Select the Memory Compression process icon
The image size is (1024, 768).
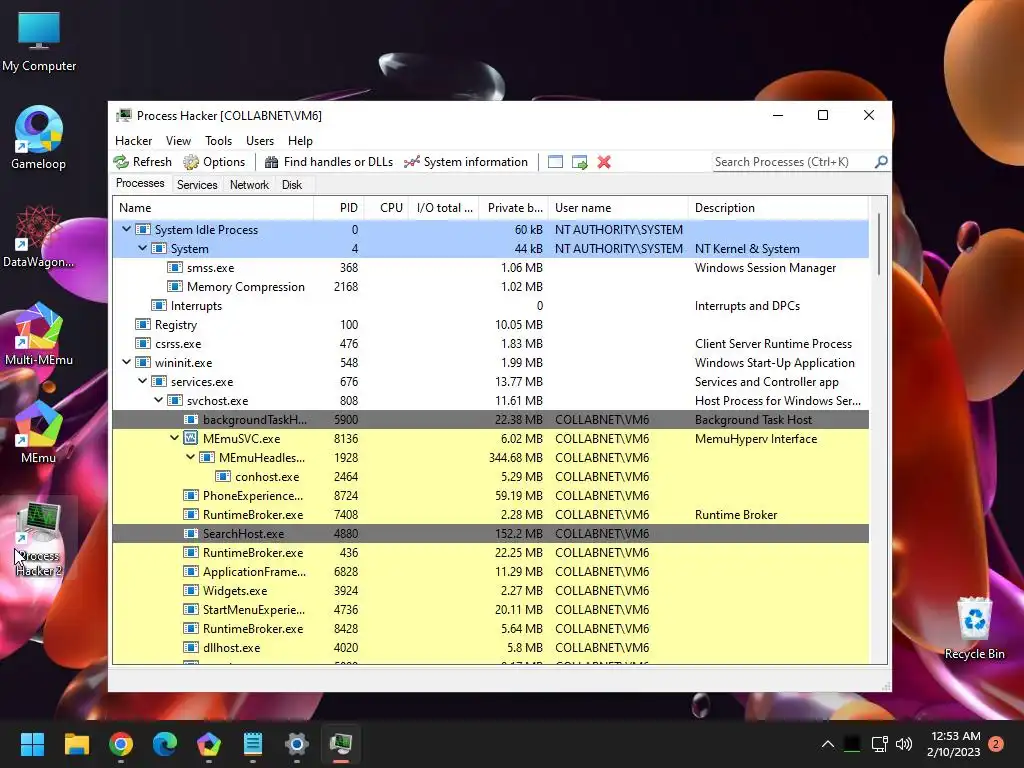pyautogui.click(x=174, y=286)
